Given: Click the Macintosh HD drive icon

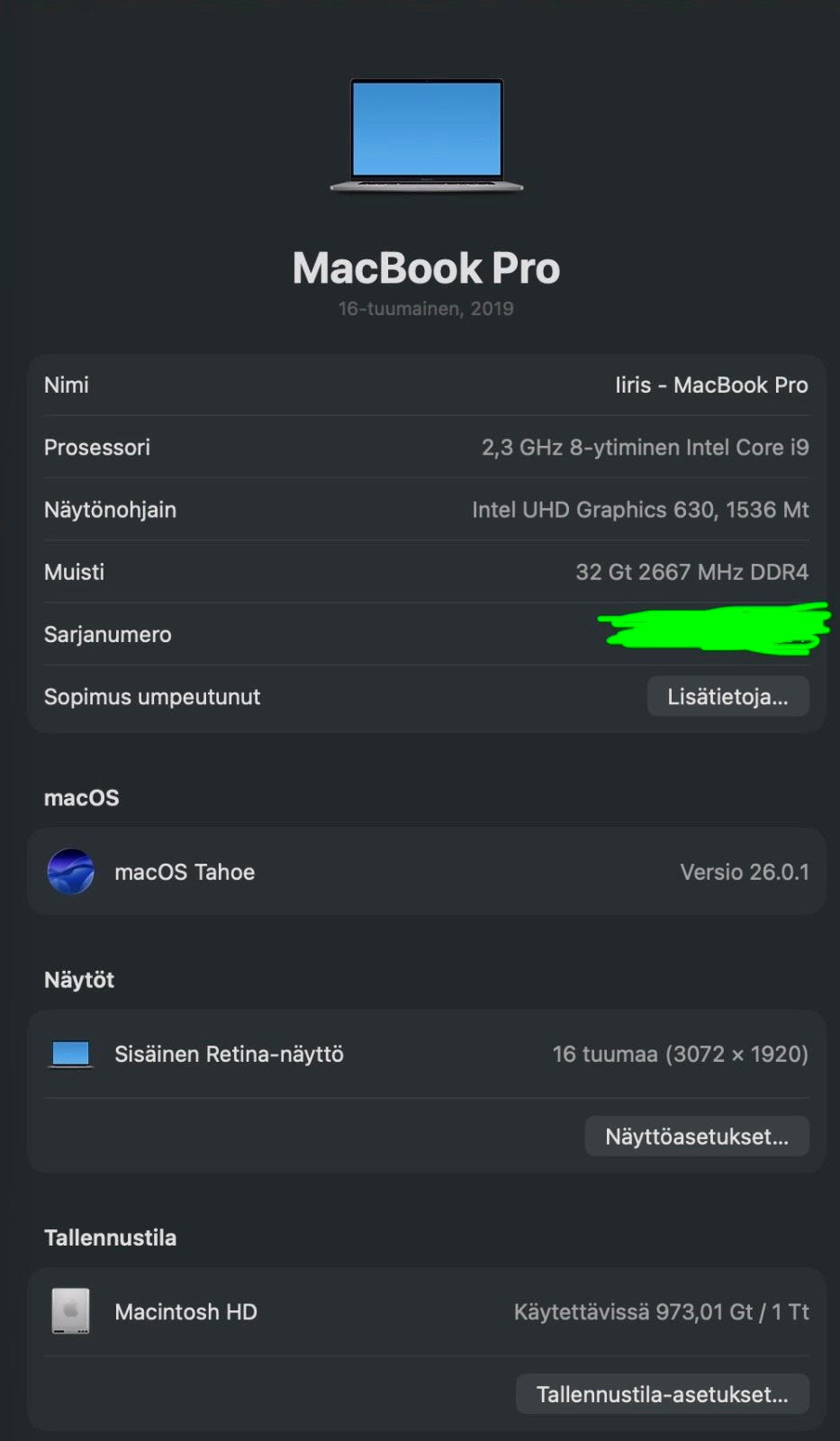Looking at the screenshot, I should (x=70, y=1311).
